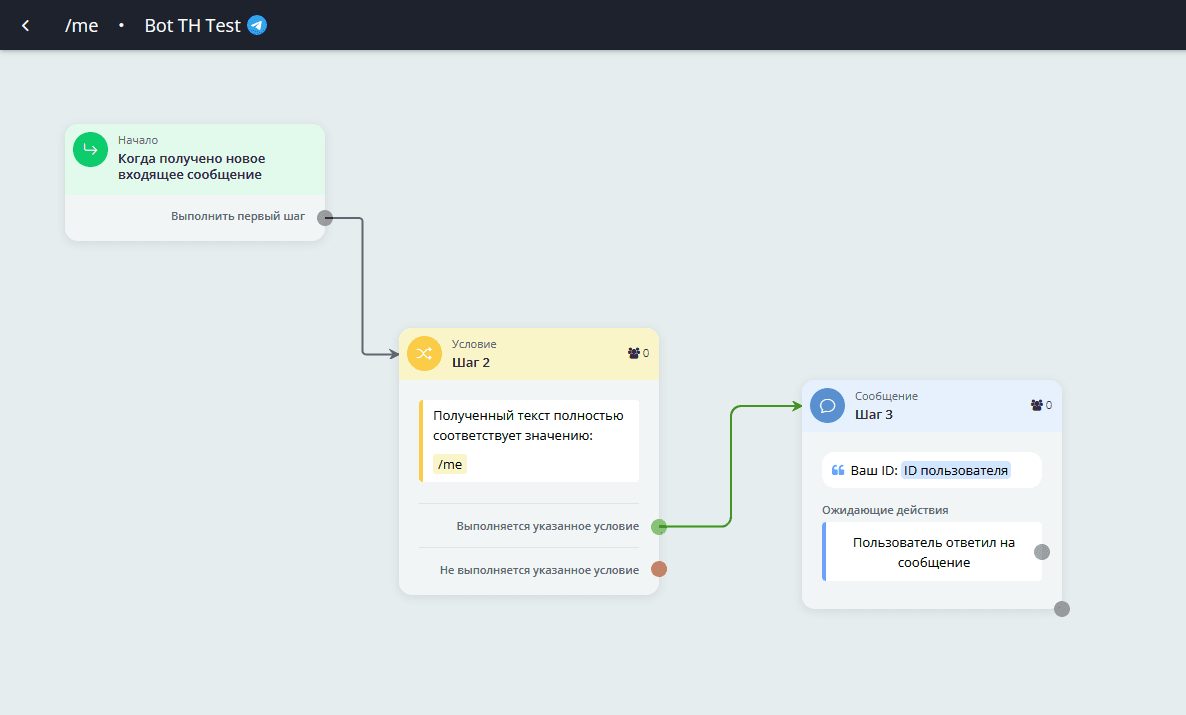Click the Bot TH Test bot name

[192, 26]
